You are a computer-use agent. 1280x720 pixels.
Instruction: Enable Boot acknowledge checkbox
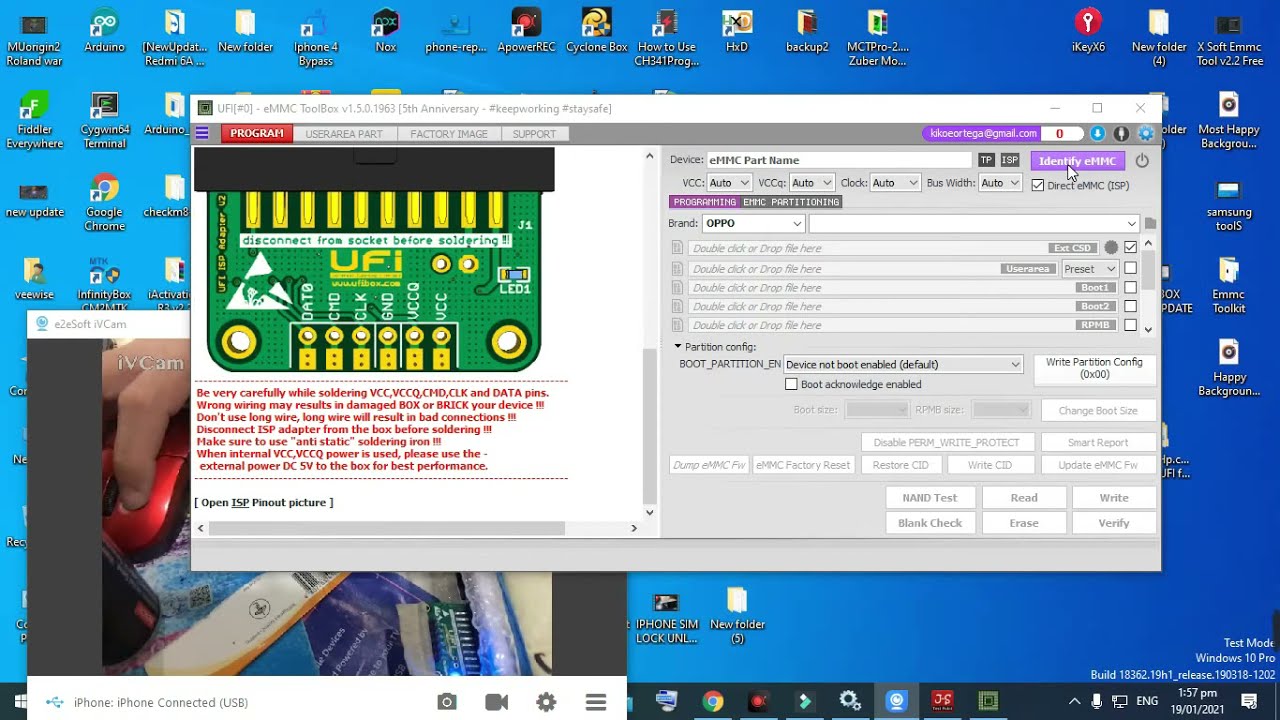[x=791, y=384]
